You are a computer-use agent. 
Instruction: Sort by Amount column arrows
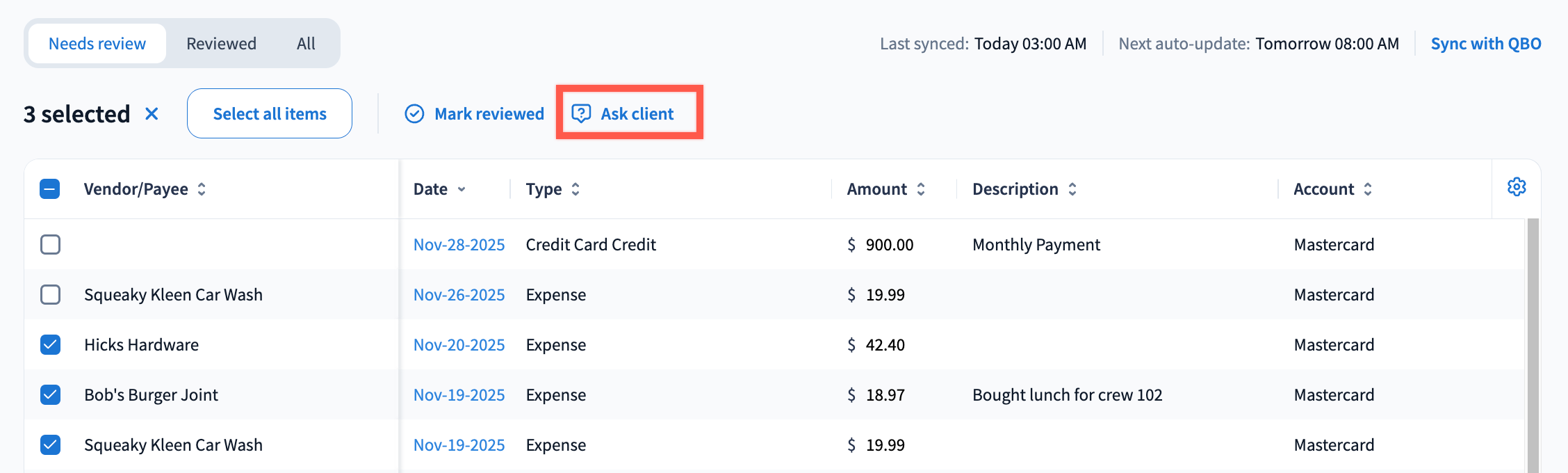coord(921,189)
